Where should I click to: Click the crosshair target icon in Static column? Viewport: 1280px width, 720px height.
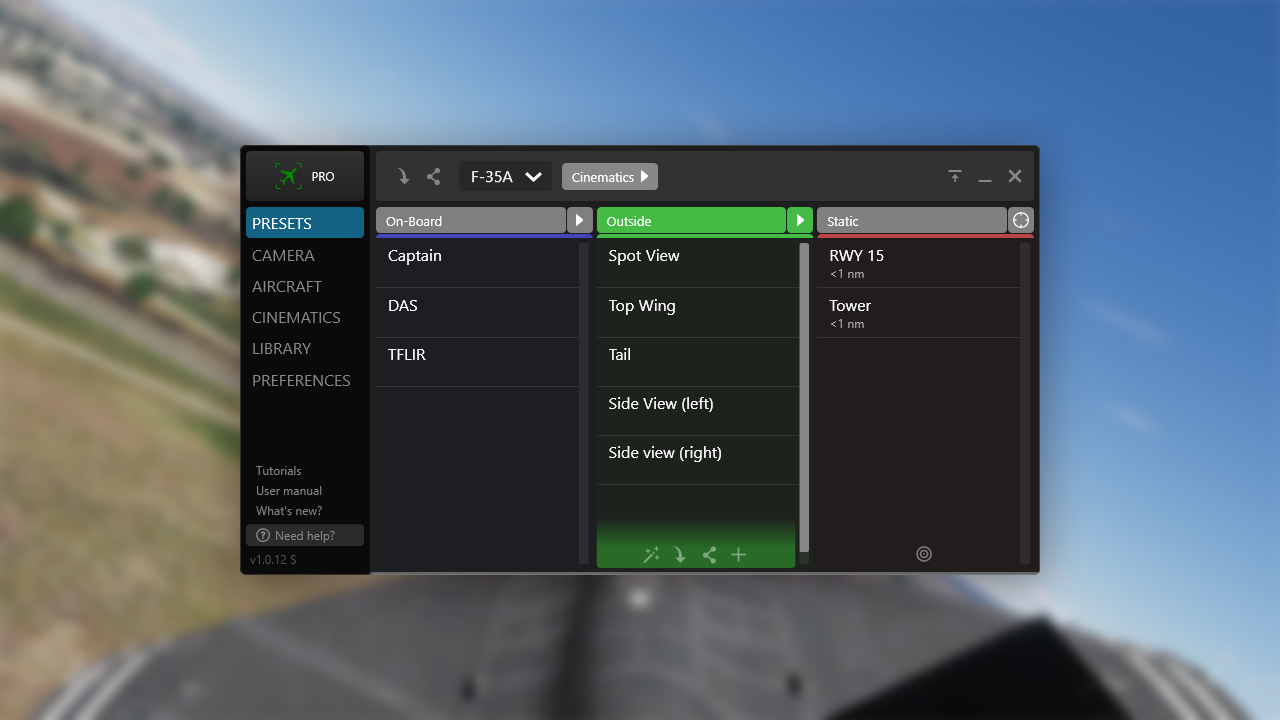pos(923,553)
